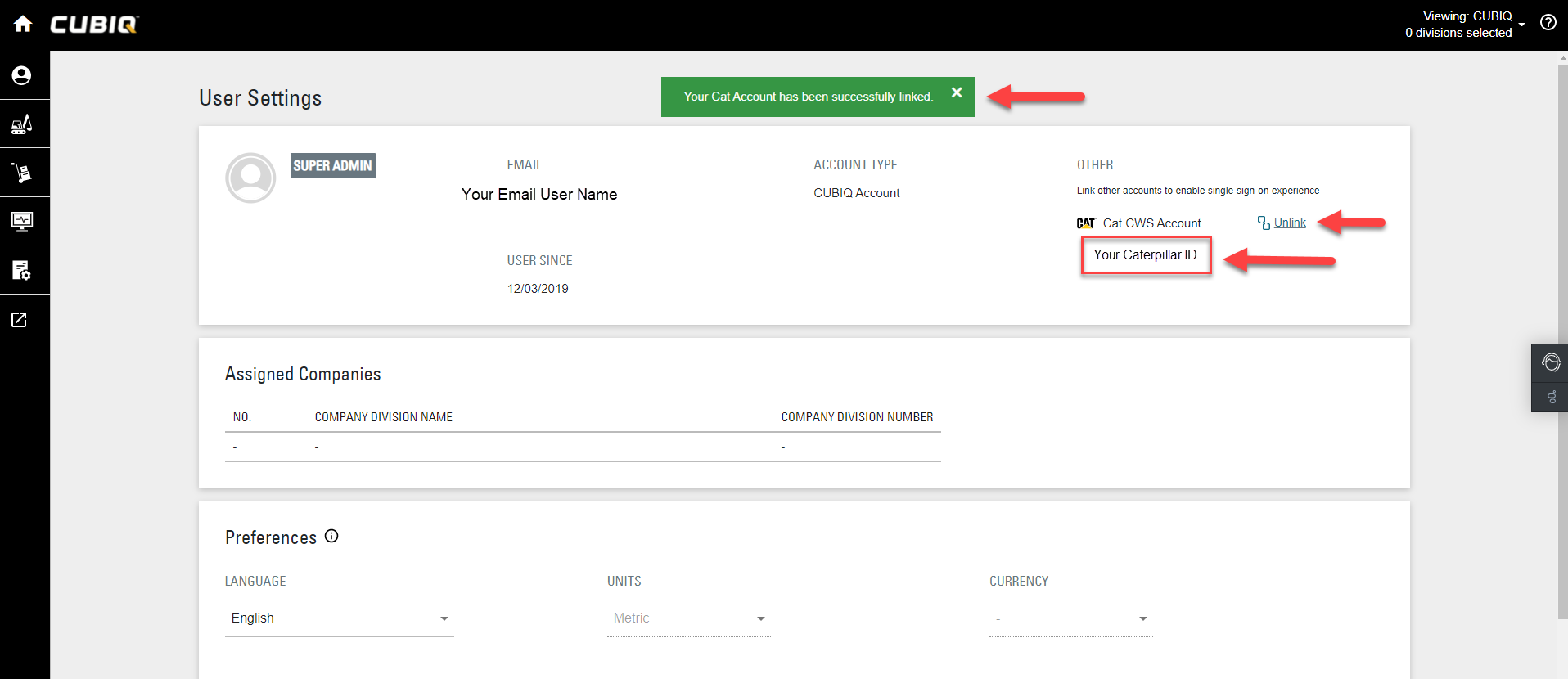Open the document settings sidebar icon

pyautogui.click(x=22, y=270)
